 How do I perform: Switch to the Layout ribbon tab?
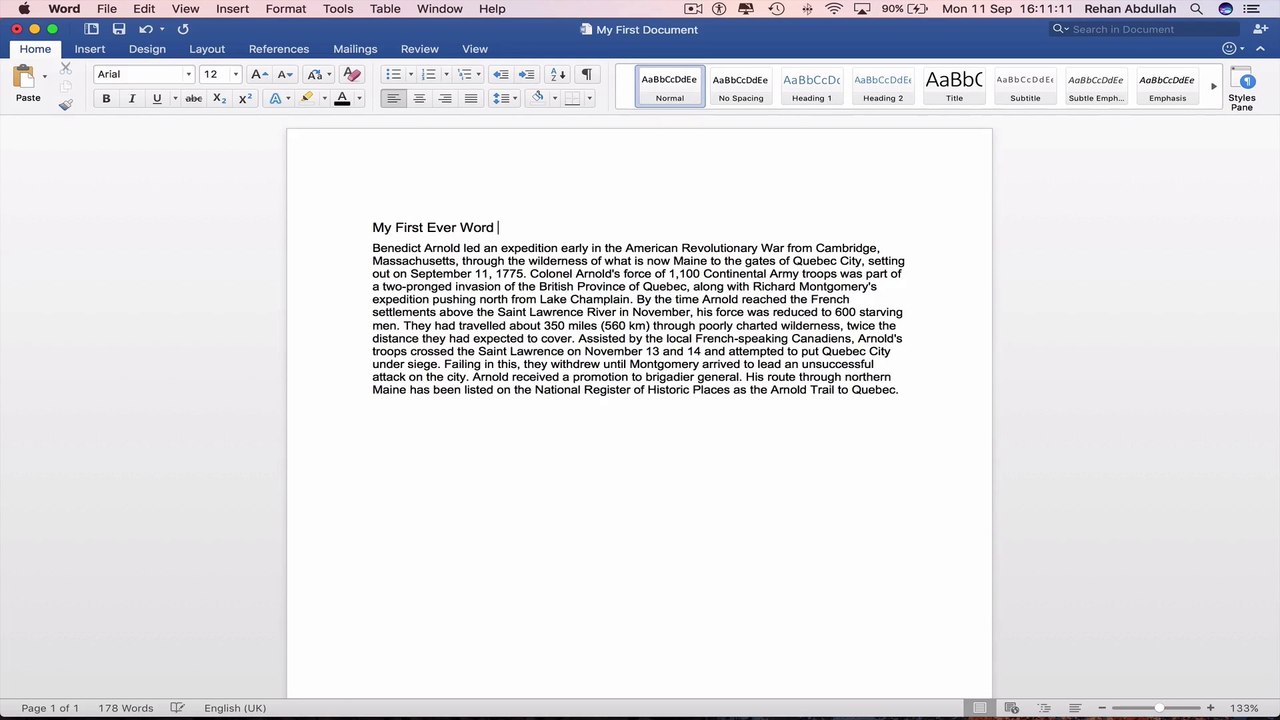207,49
